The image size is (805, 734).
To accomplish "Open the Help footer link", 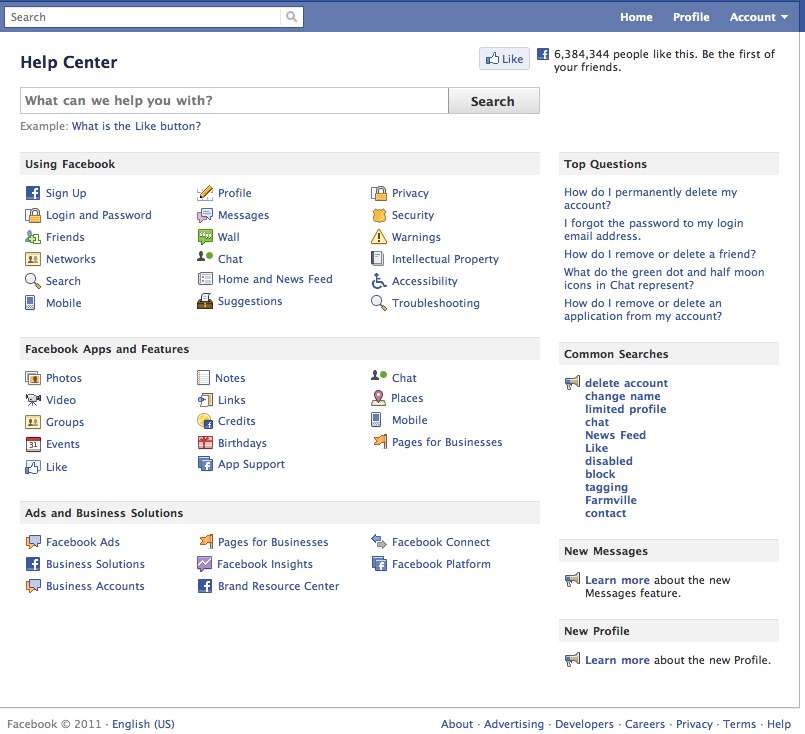I will (779, 724).
